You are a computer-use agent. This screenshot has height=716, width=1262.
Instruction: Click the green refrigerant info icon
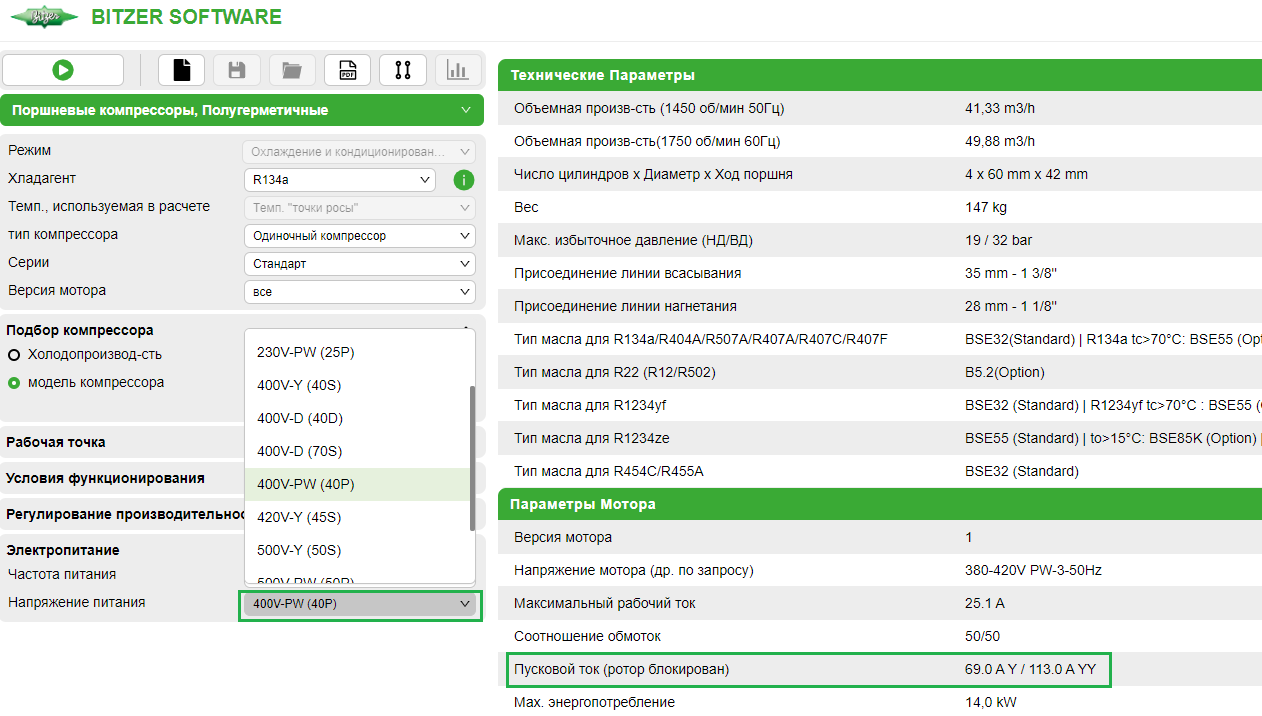[463, 180]
